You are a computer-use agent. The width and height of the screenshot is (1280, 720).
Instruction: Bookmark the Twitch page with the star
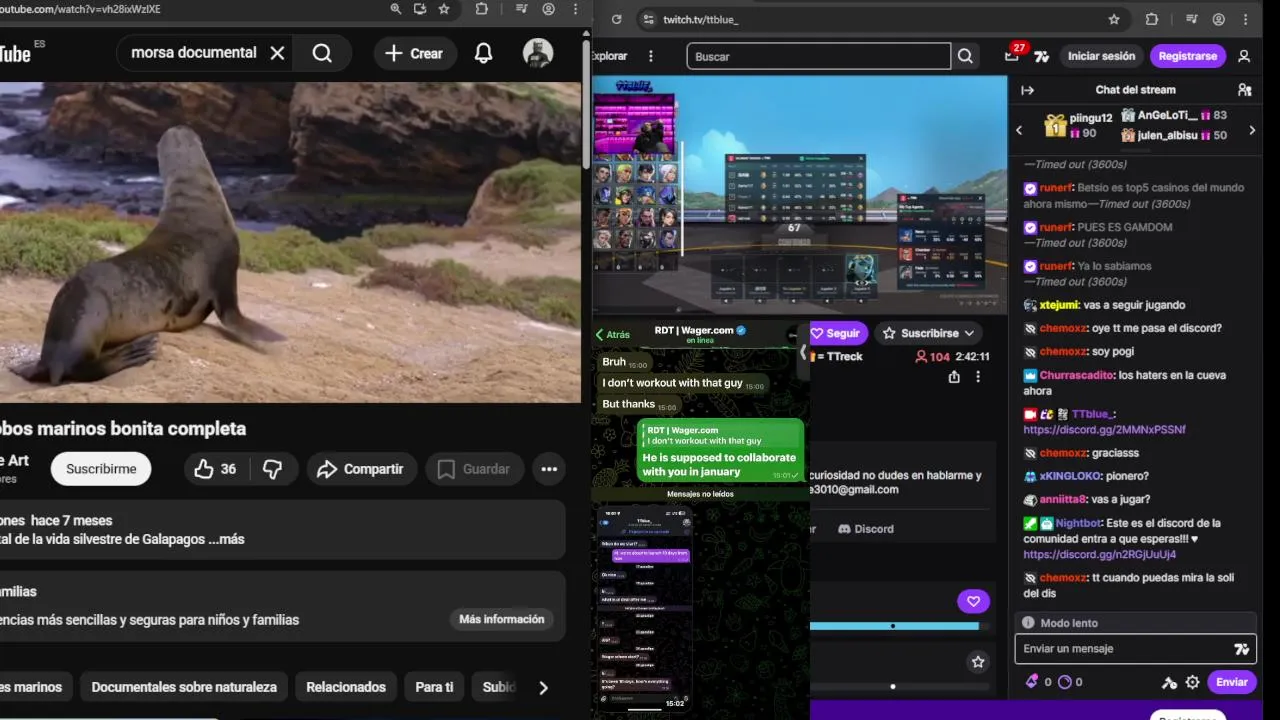pos(1114,19)
